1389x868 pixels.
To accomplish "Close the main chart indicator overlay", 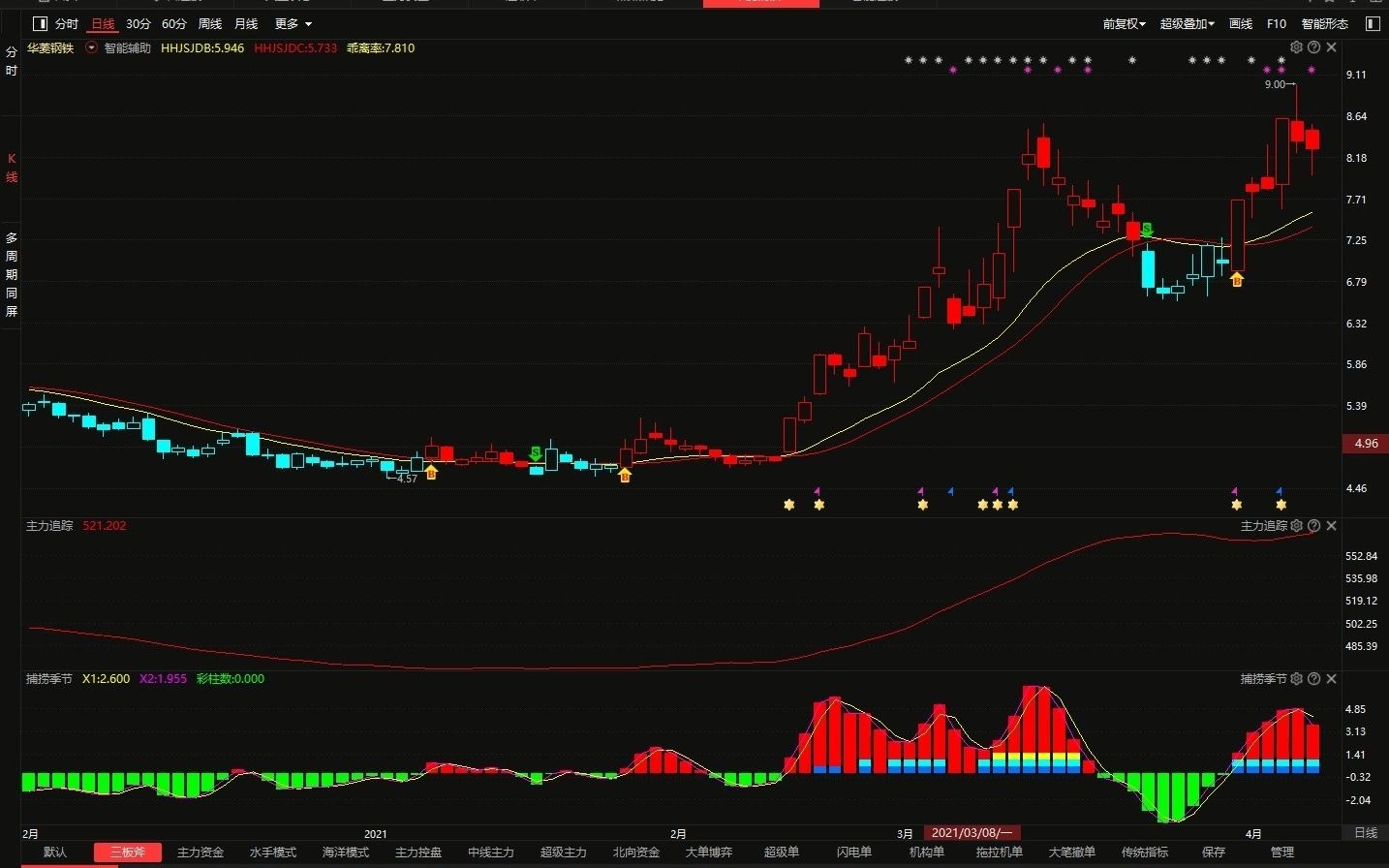I will [1331, 47].
